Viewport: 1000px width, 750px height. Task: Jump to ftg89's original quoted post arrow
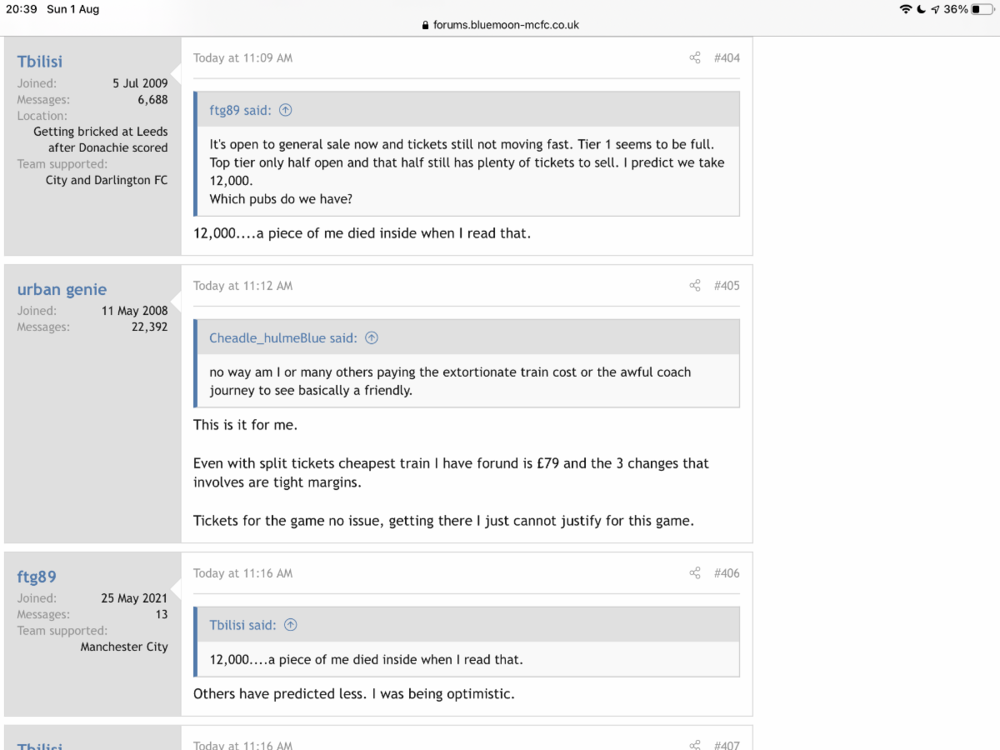pyautogui.click(x=286, y=110)
